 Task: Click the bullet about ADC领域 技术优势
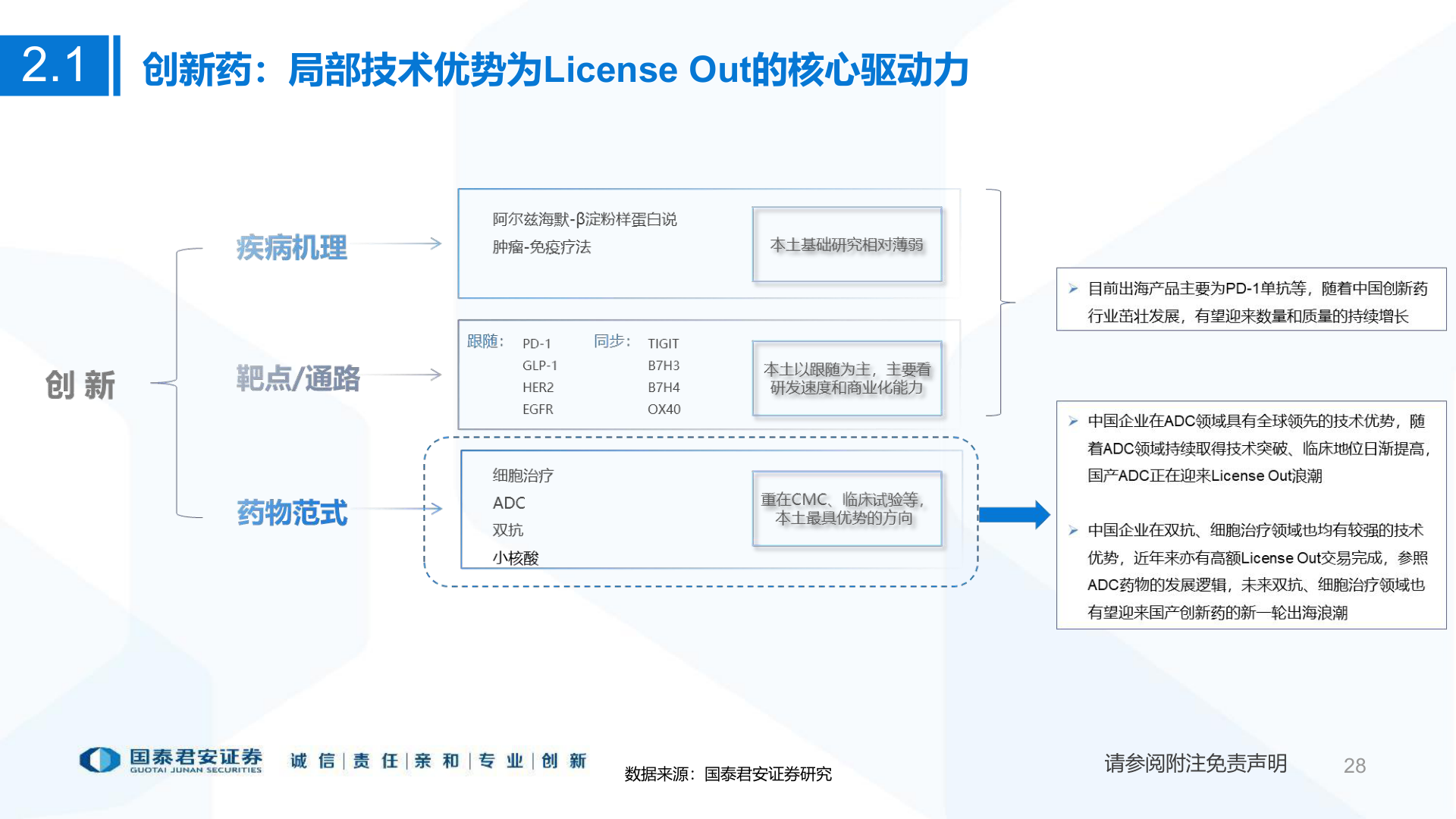1259,448
